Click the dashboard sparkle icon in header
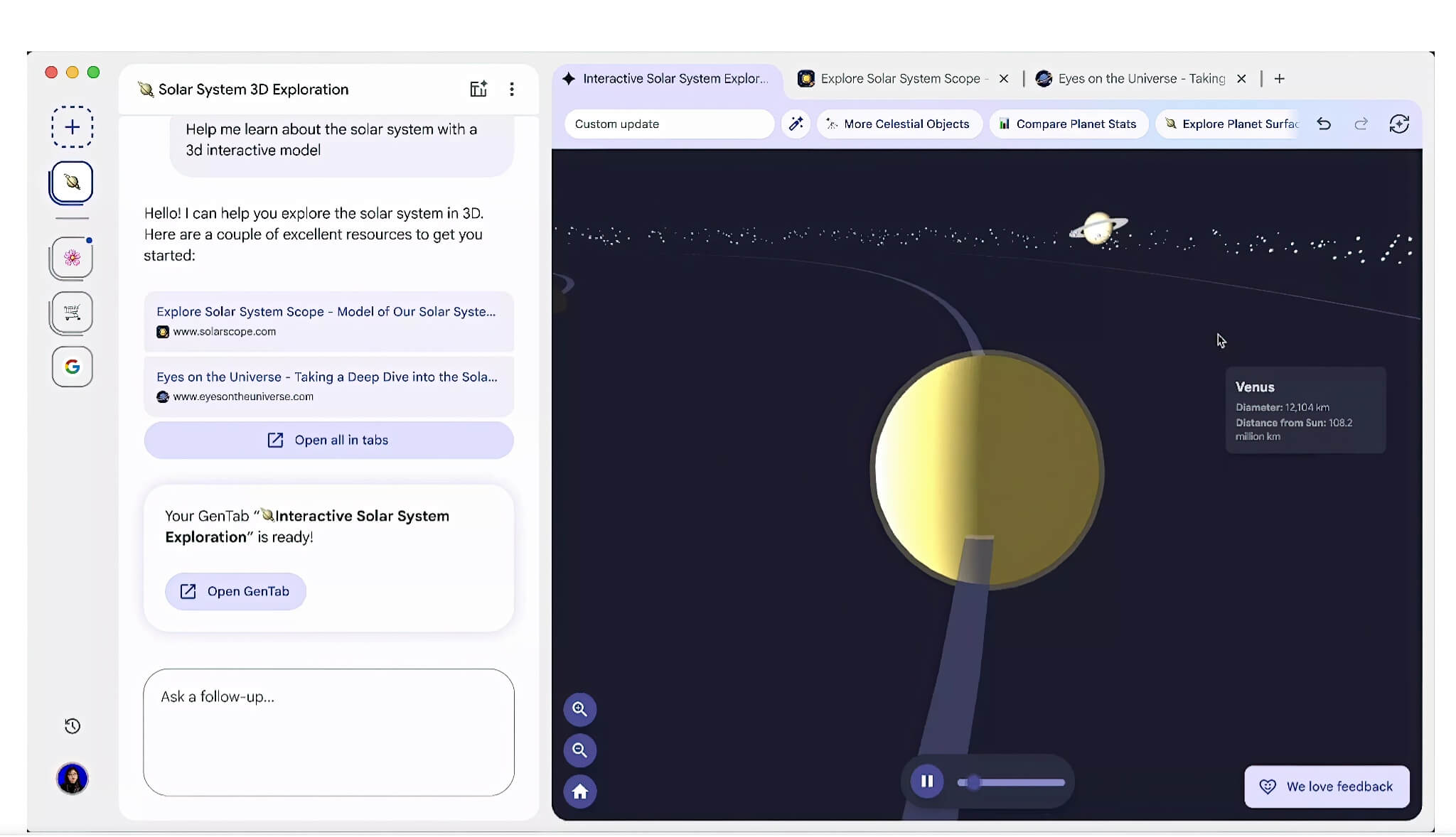 pos(478,90)
